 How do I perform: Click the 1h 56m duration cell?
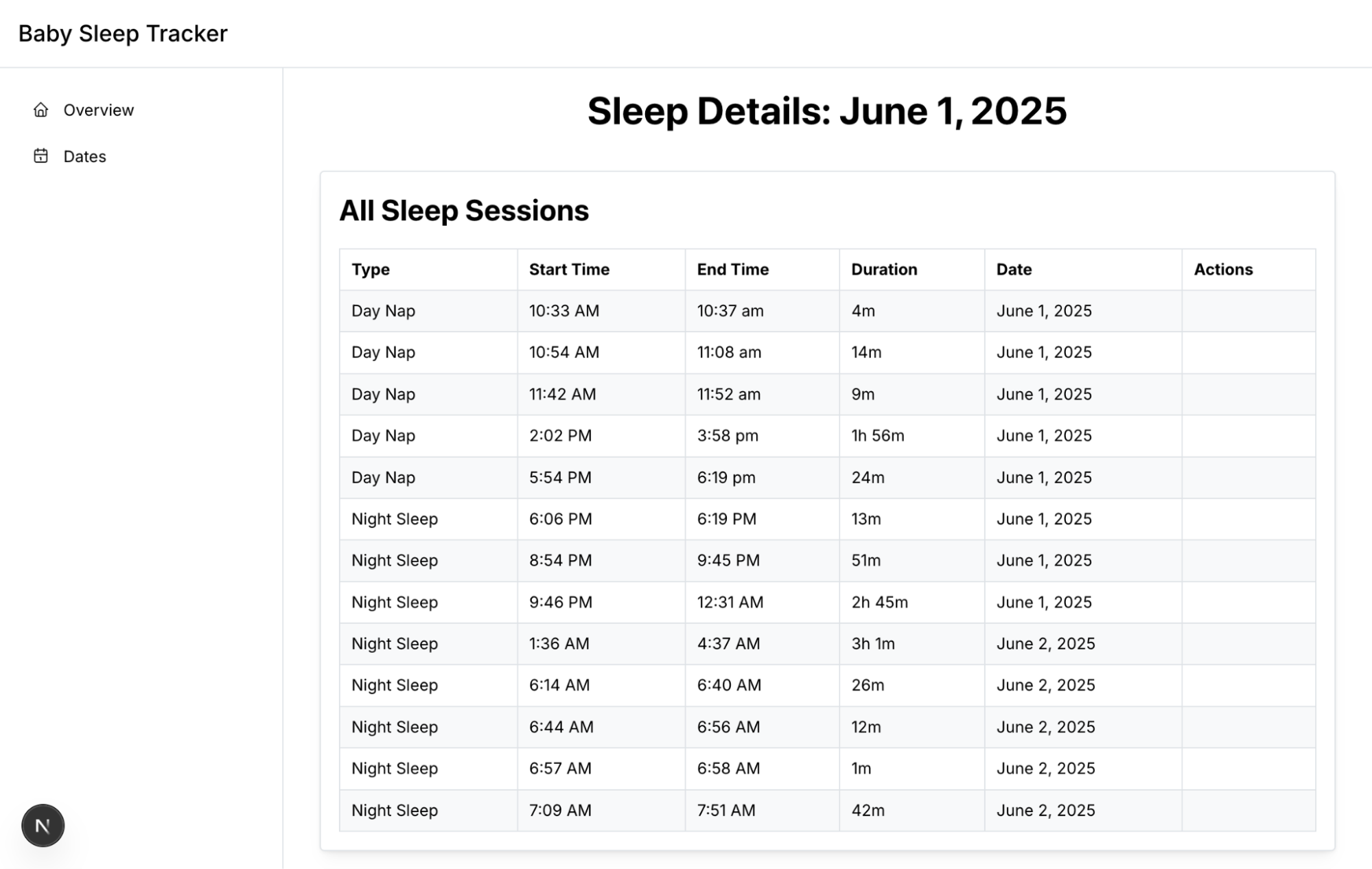[878, 436]
